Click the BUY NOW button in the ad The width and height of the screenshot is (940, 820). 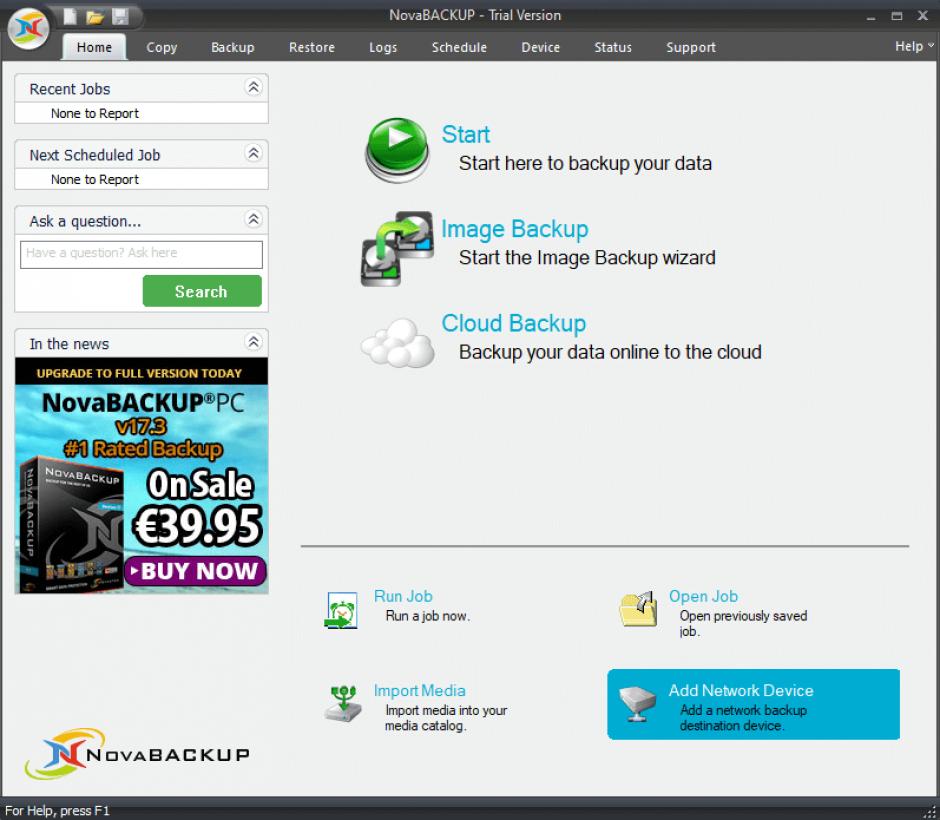195,571
